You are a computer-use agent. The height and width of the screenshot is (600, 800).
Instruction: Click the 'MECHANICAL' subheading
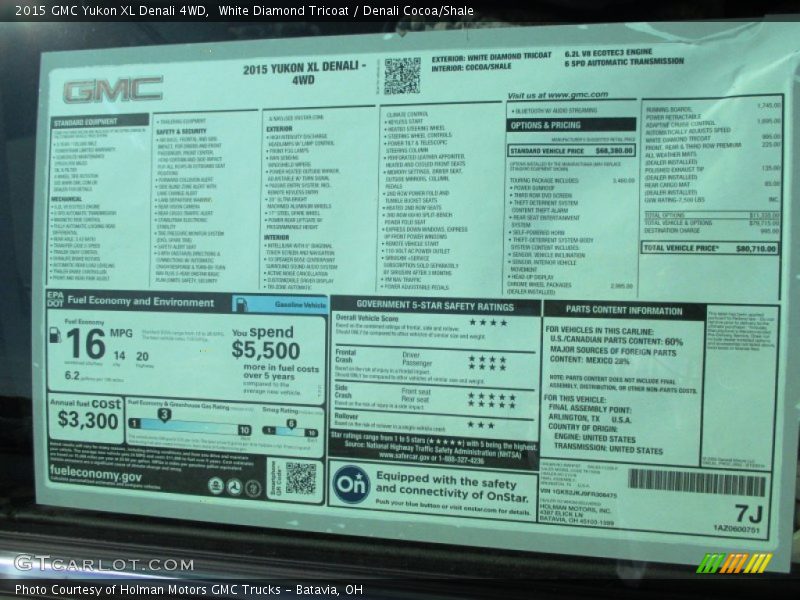pyautogui.click(x=67, y=199)
